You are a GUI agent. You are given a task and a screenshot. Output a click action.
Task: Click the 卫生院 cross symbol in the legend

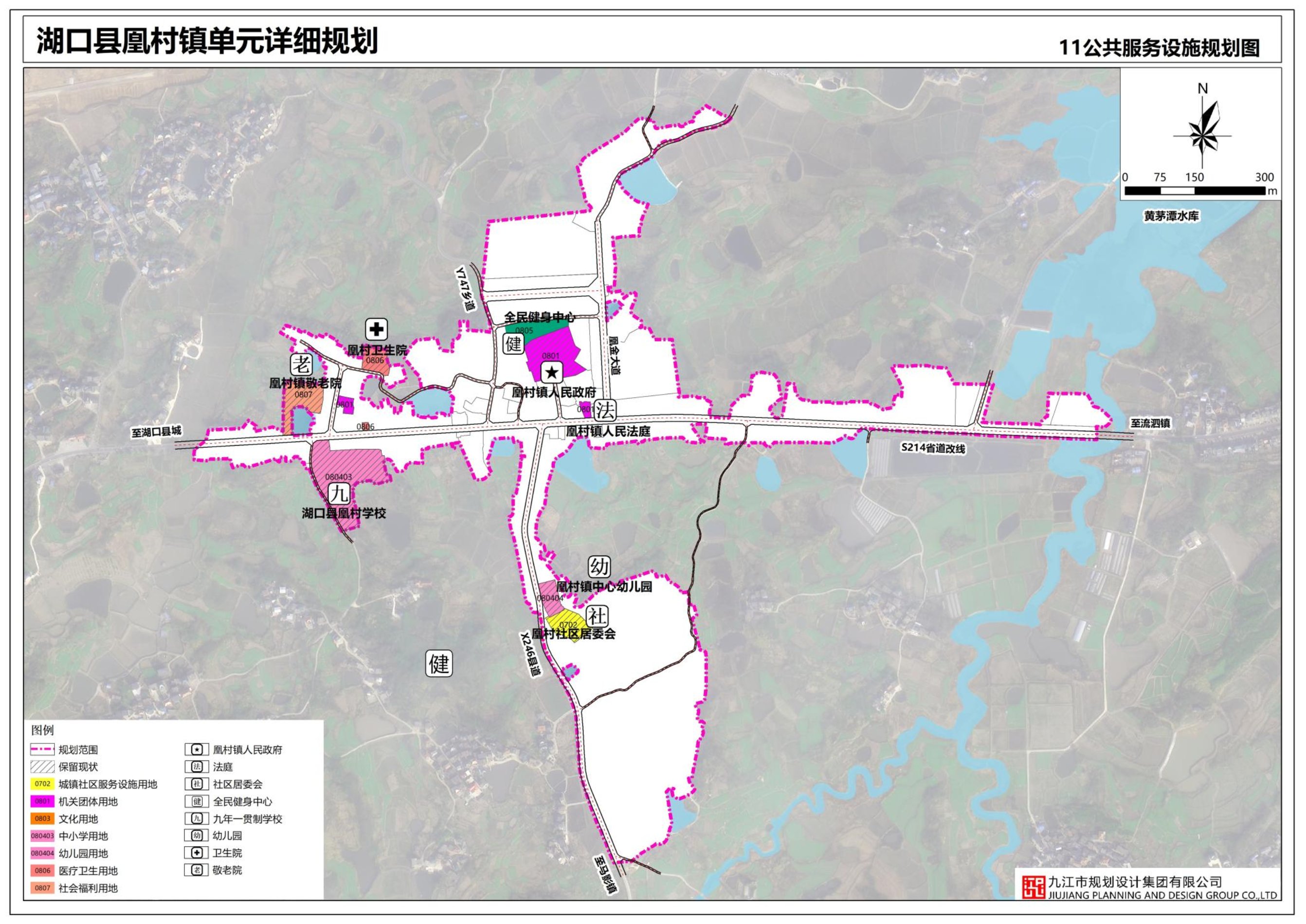point(197,853)
